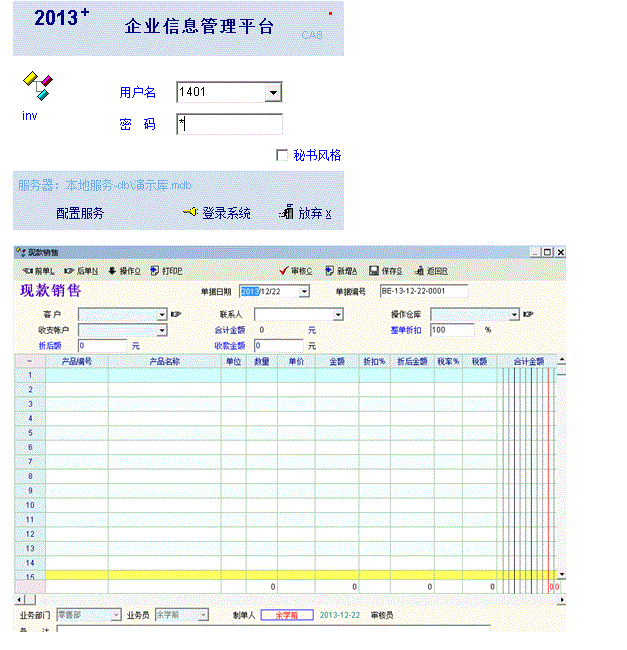Click the 返回 return icon
Viewport: 627px width, 650px height.
[x=418, y=270]
